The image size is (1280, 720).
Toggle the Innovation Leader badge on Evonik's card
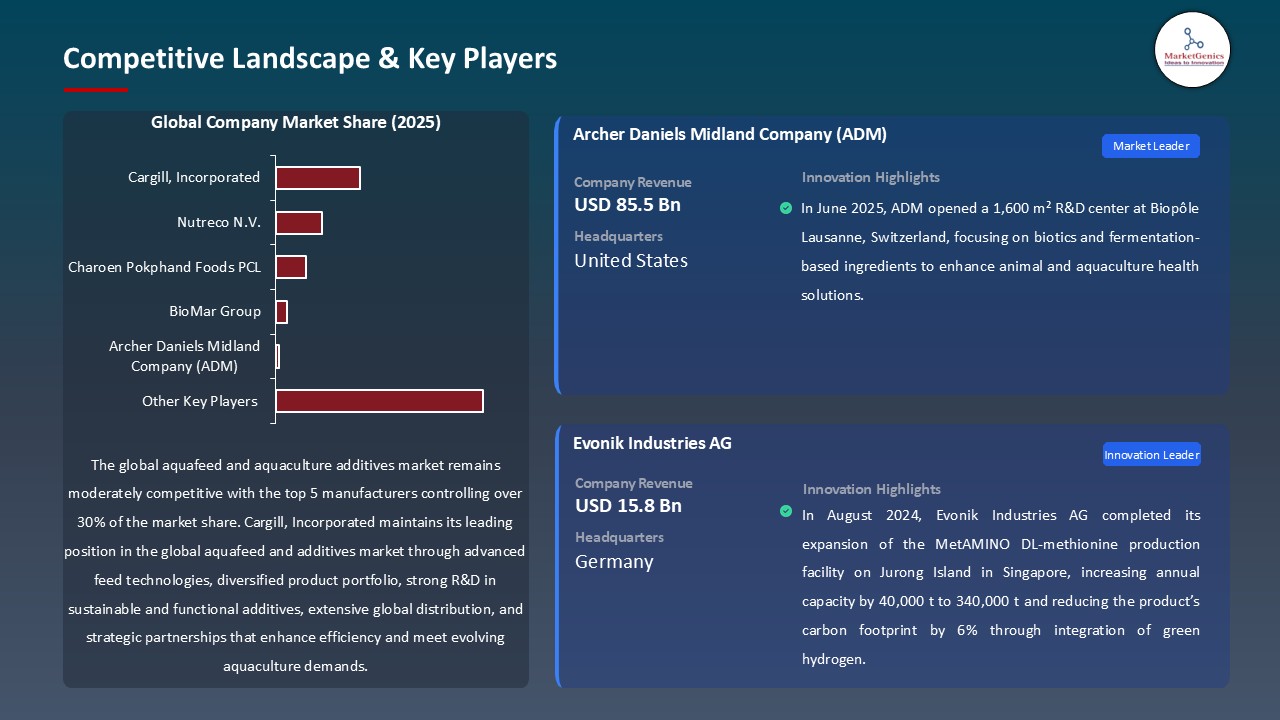click(x=1151, y=454)
